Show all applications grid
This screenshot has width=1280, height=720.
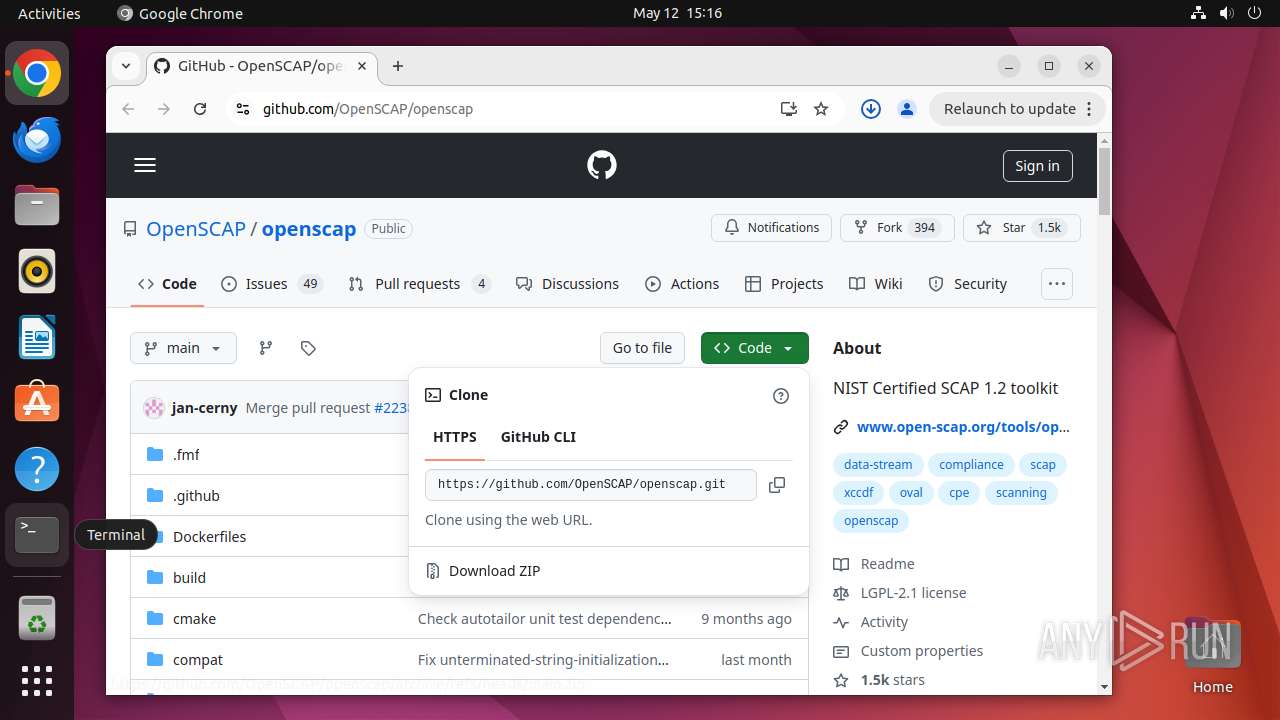37,681
